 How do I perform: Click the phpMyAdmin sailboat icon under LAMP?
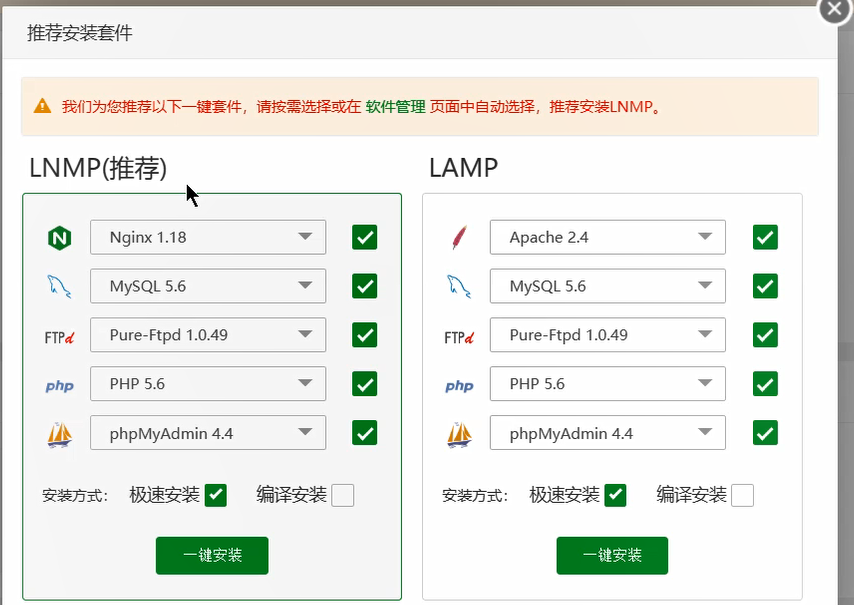459,433
